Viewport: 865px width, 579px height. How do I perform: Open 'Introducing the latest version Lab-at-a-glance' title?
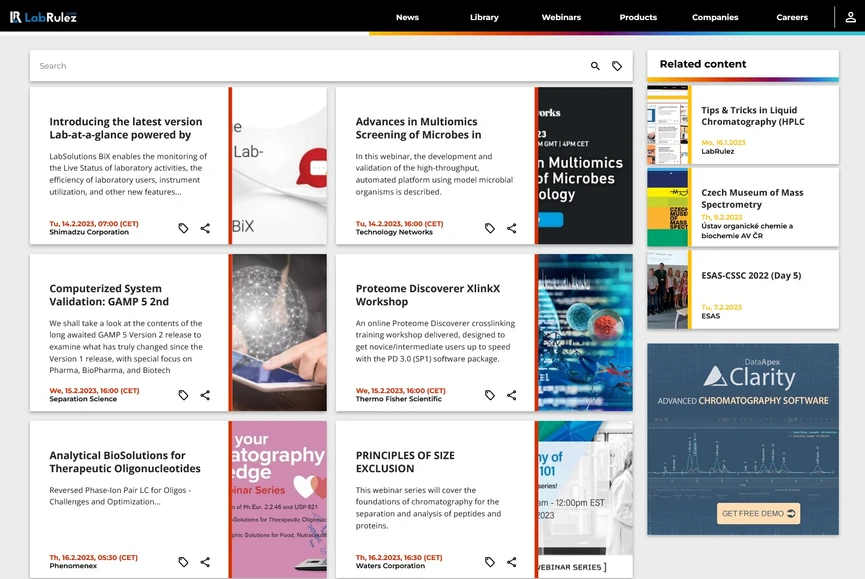tap(126, 128)
